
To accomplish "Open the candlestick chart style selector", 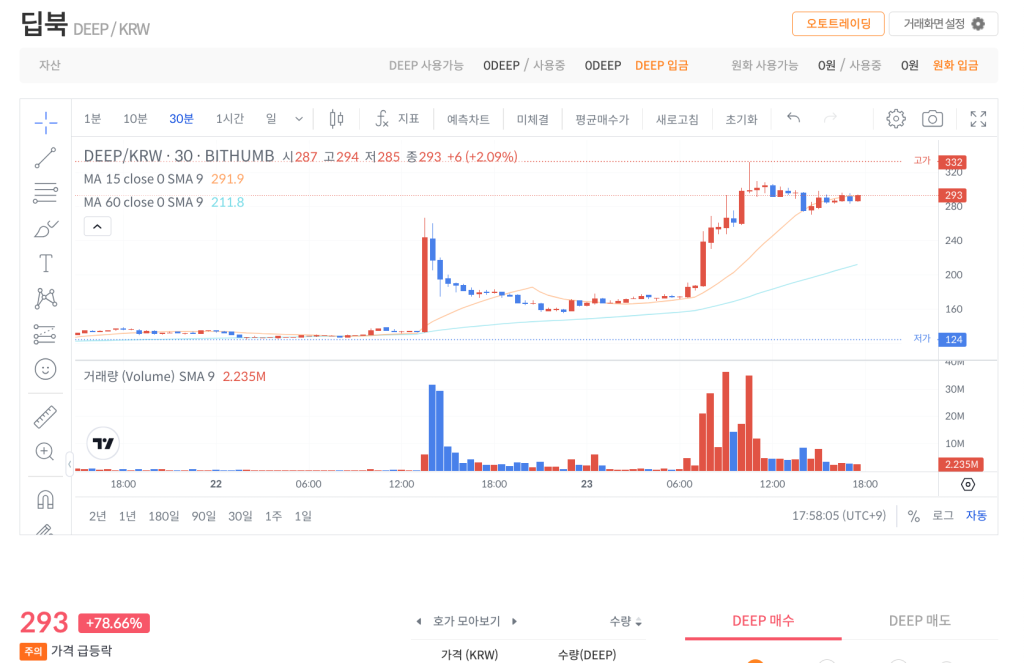I will (x=336, y=119).
